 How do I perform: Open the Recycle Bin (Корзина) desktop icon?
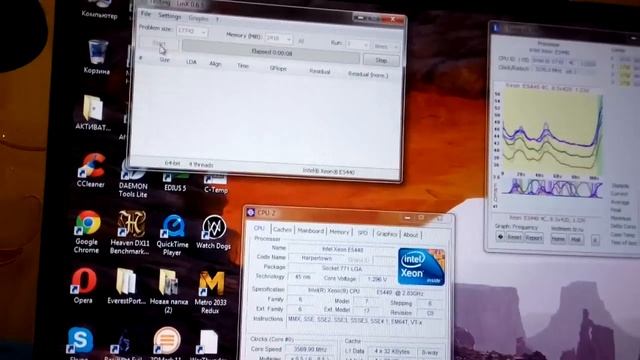tap(97, 57)
